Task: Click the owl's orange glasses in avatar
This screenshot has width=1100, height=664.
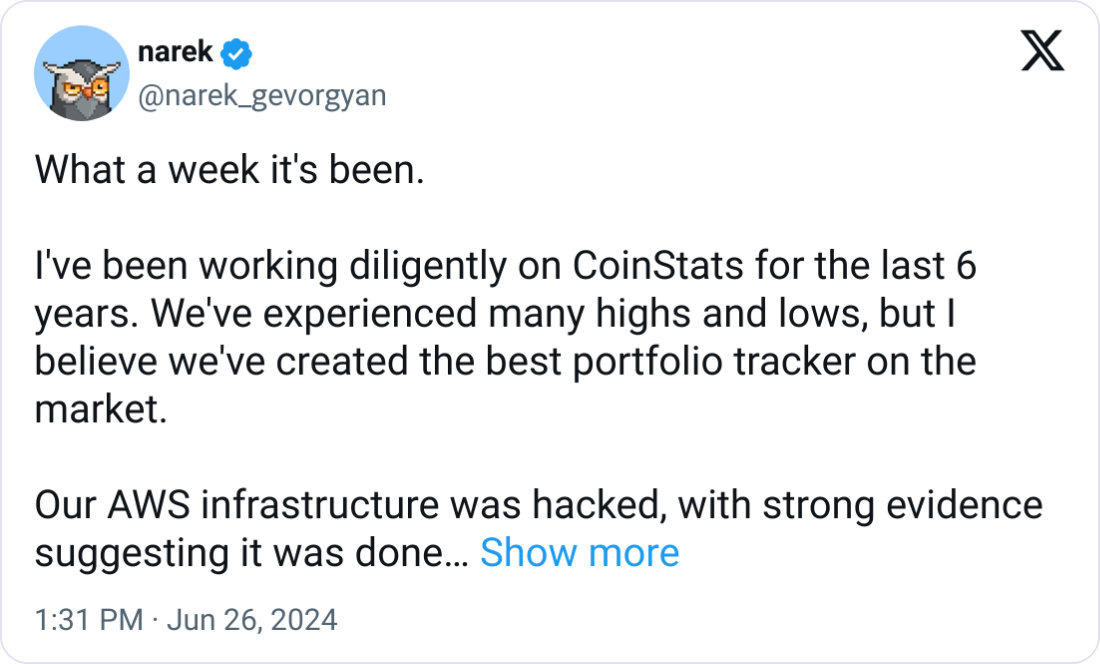Action: [x=83, y=88]
